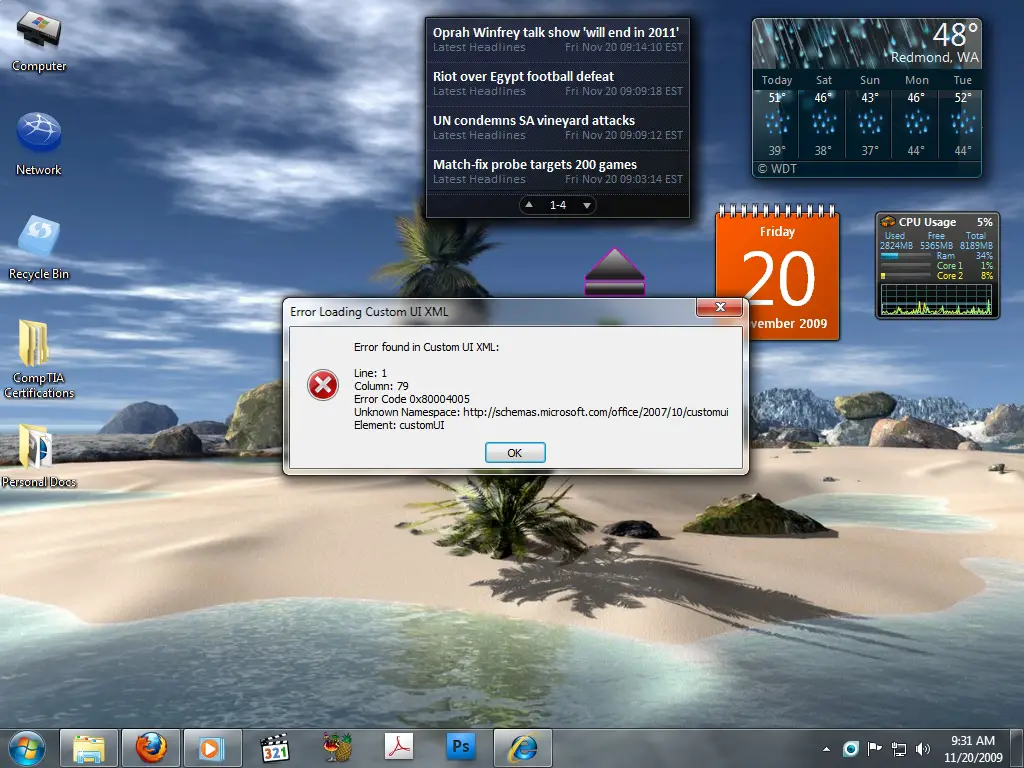Close the Error Loading Custom UI XML dialog
The image size is (1024, 768).
[720, 307]
